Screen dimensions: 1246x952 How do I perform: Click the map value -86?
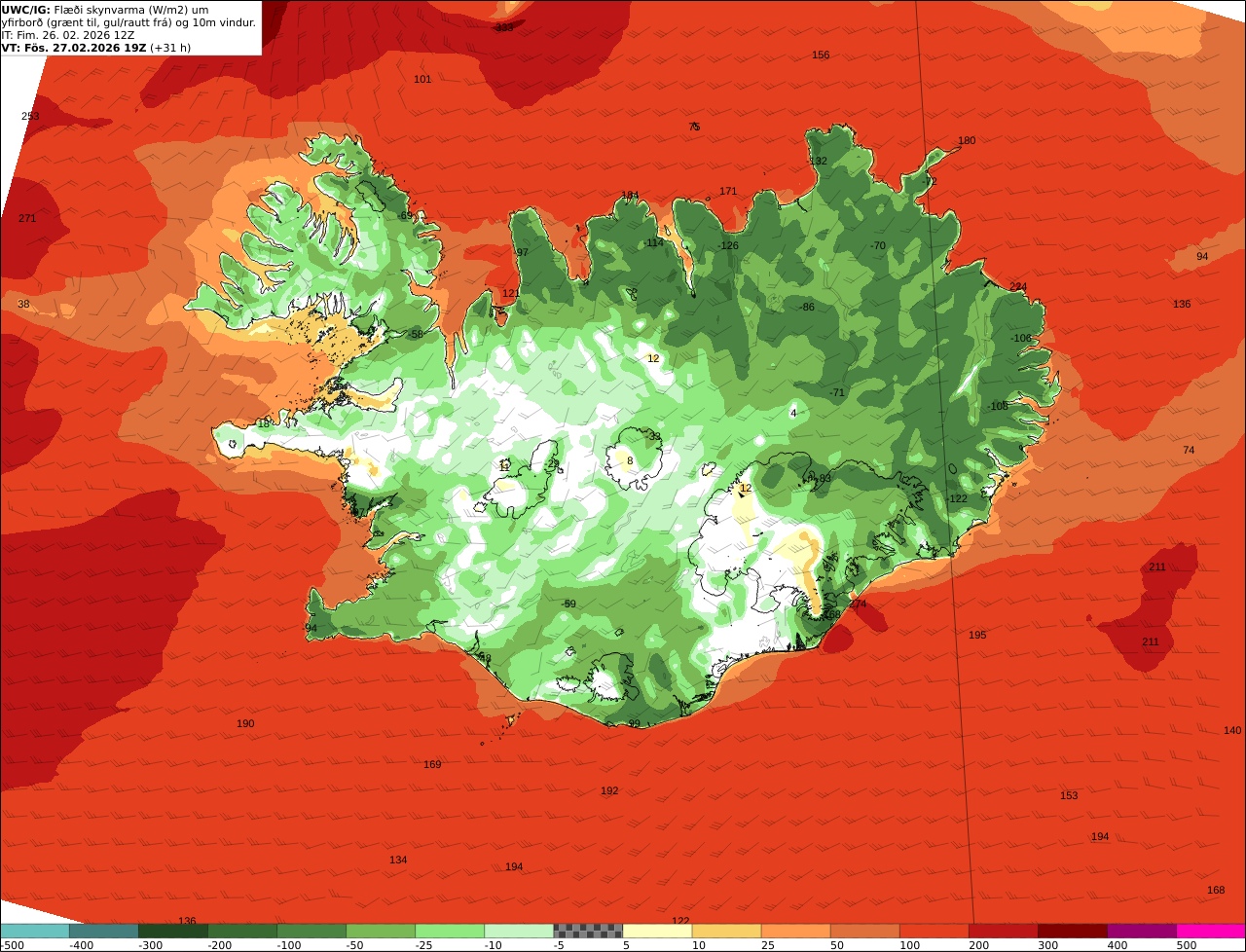(807, 307)
